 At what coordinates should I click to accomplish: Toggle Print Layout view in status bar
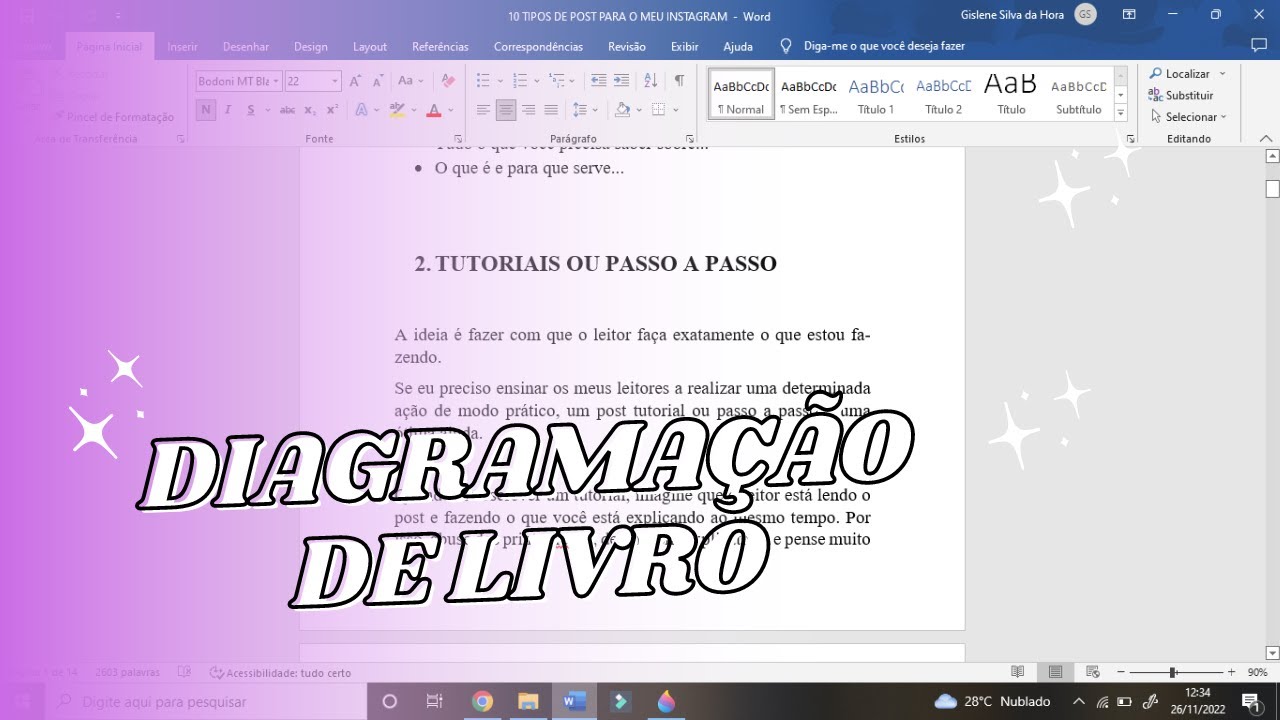[1055, 672]
